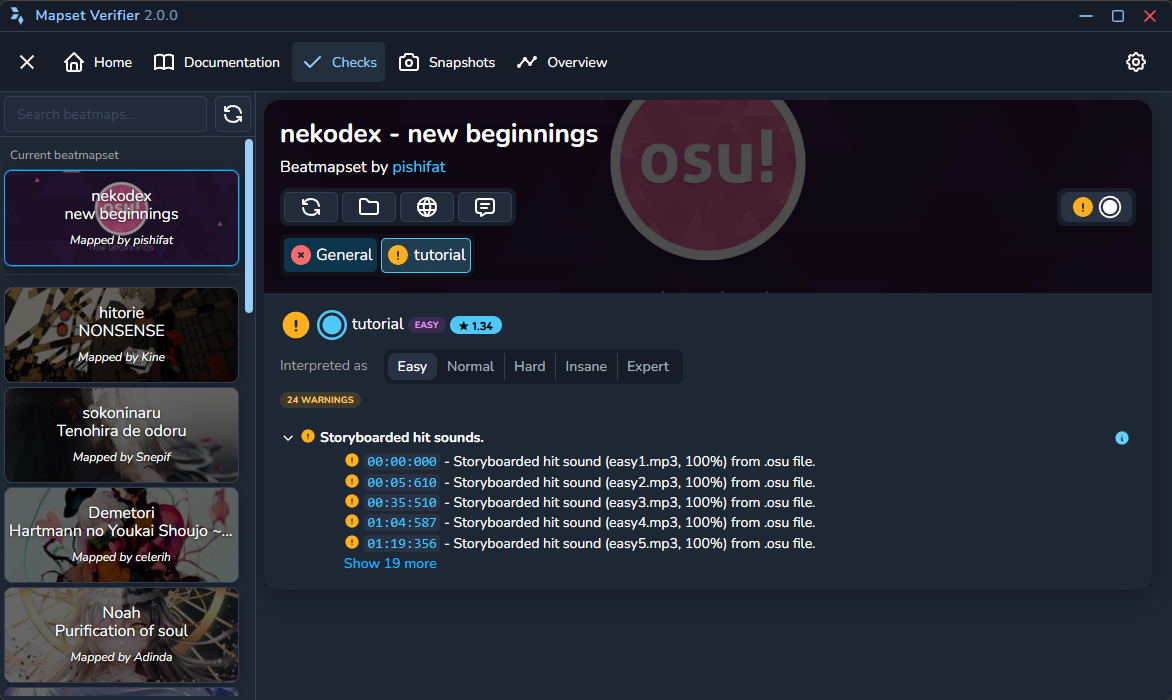The image size is (1172, 700).
Task: Collapse the Storyboarded hit sounds check
Action: [288, 438]
